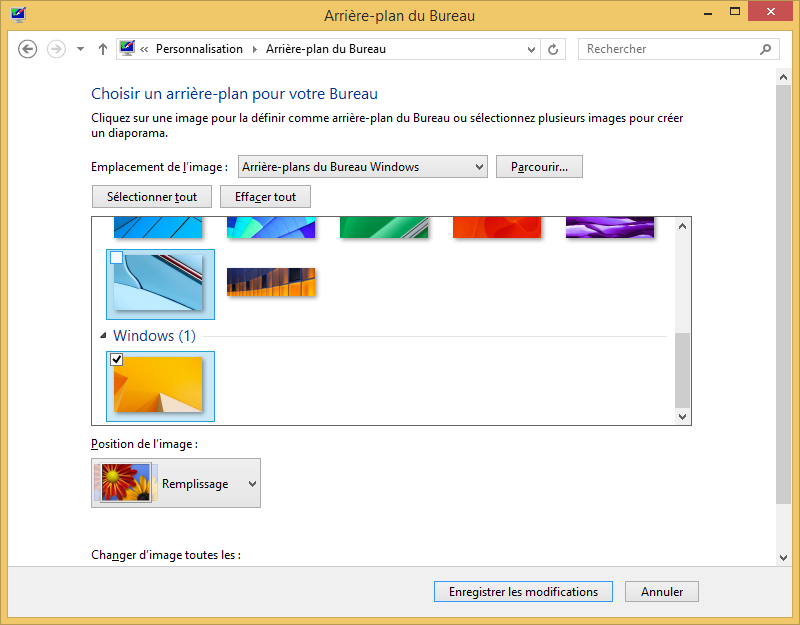
Task: Click the Personnalisation icon in address bar
Action: coord(127,48)
